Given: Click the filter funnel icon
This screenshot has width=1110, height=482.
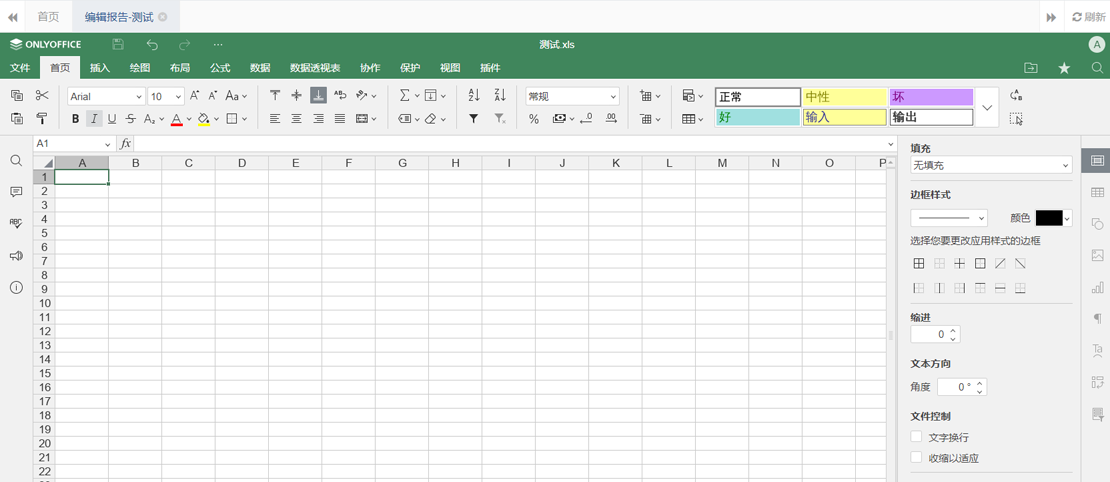Looking at the screenshot, I should (474, 119).
